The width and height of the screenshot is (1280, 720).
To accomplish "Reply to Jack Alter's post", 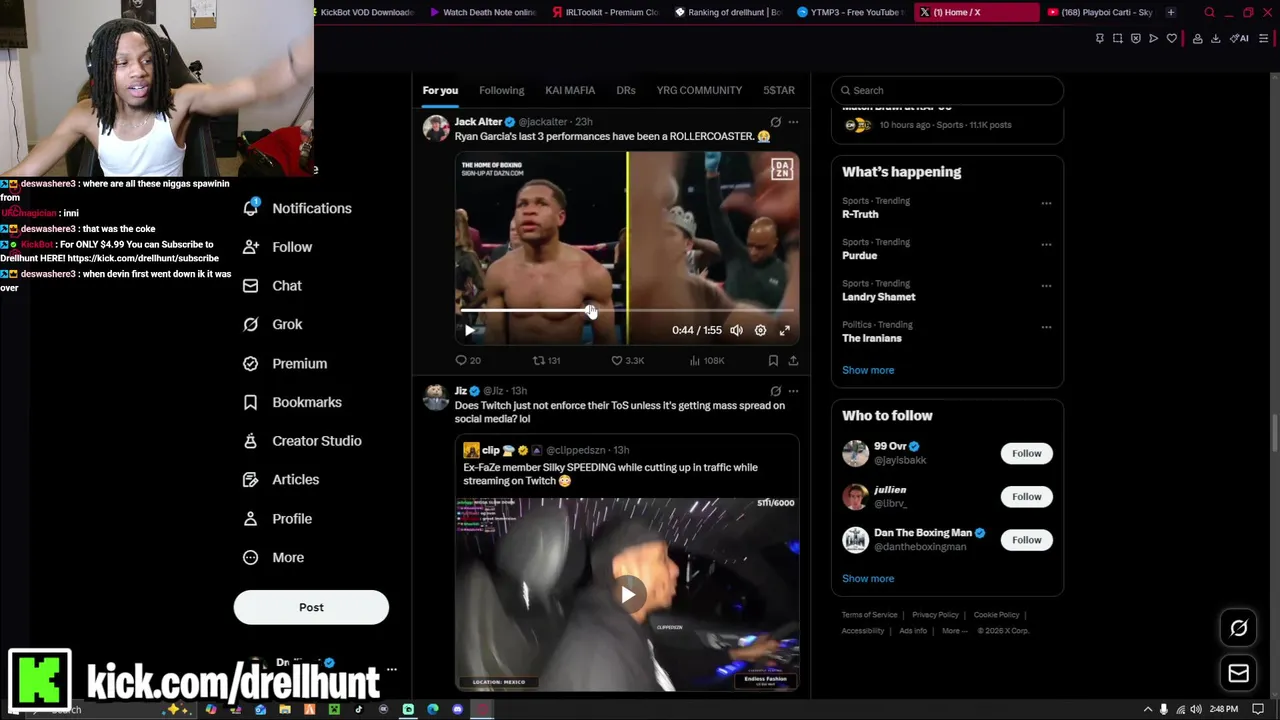I will pos(468,360).
